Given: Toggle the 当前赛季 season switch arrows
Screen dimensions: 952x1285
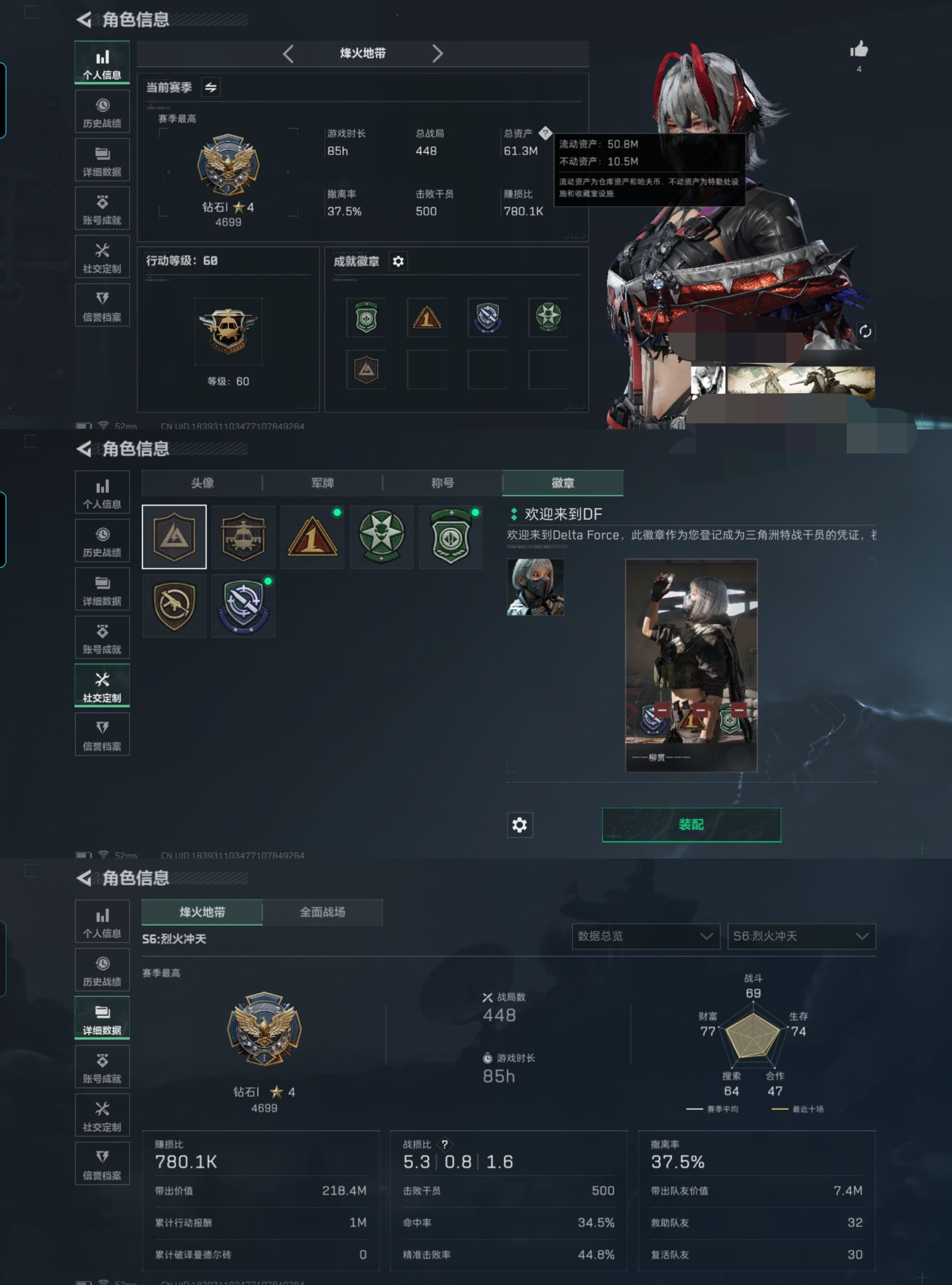Looking at the screenshot, I should pyautogui.click(x=211, y=88).
